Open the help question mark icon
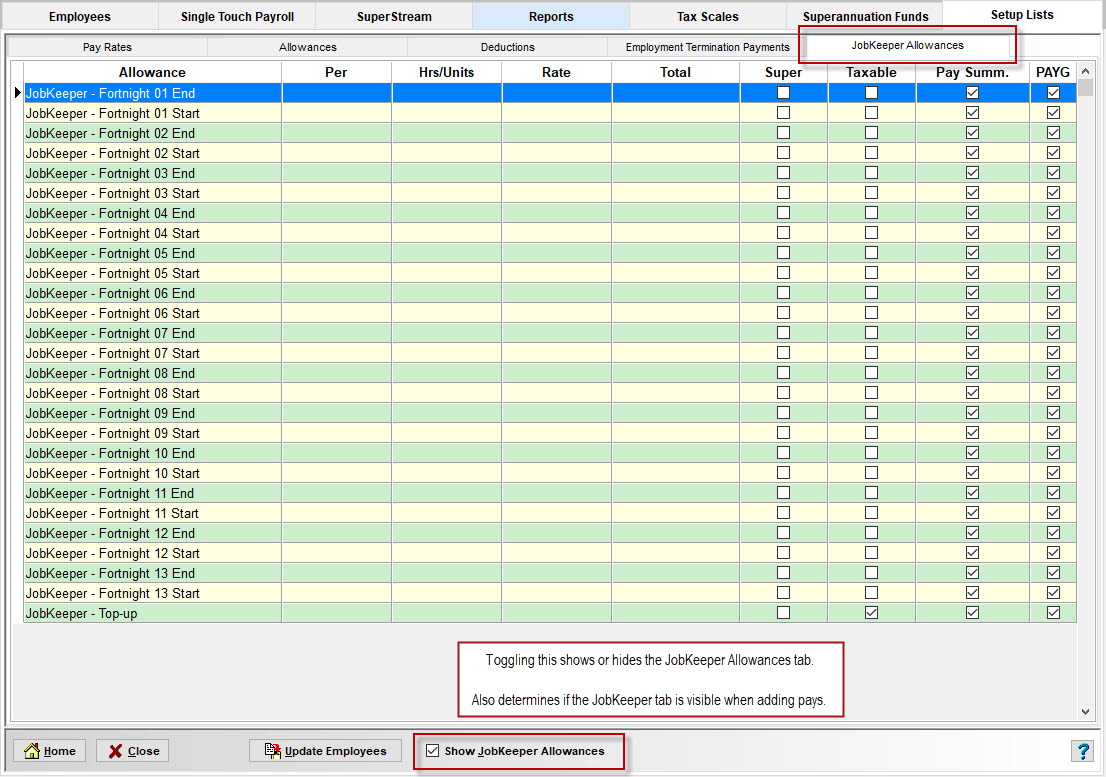This screenshot has height=777, width=1106. pyautogui.click(x=1082, y=751)
